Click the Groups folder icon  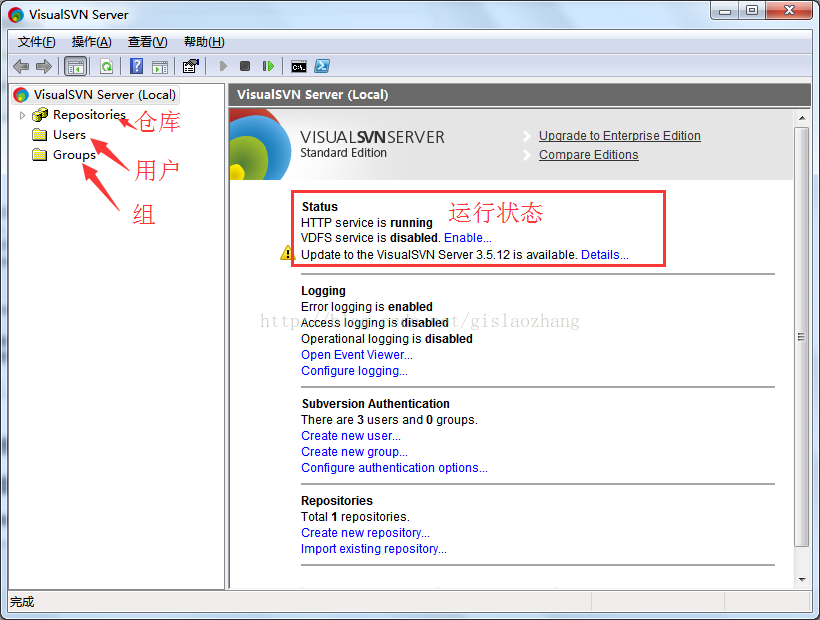pos(40,155)
